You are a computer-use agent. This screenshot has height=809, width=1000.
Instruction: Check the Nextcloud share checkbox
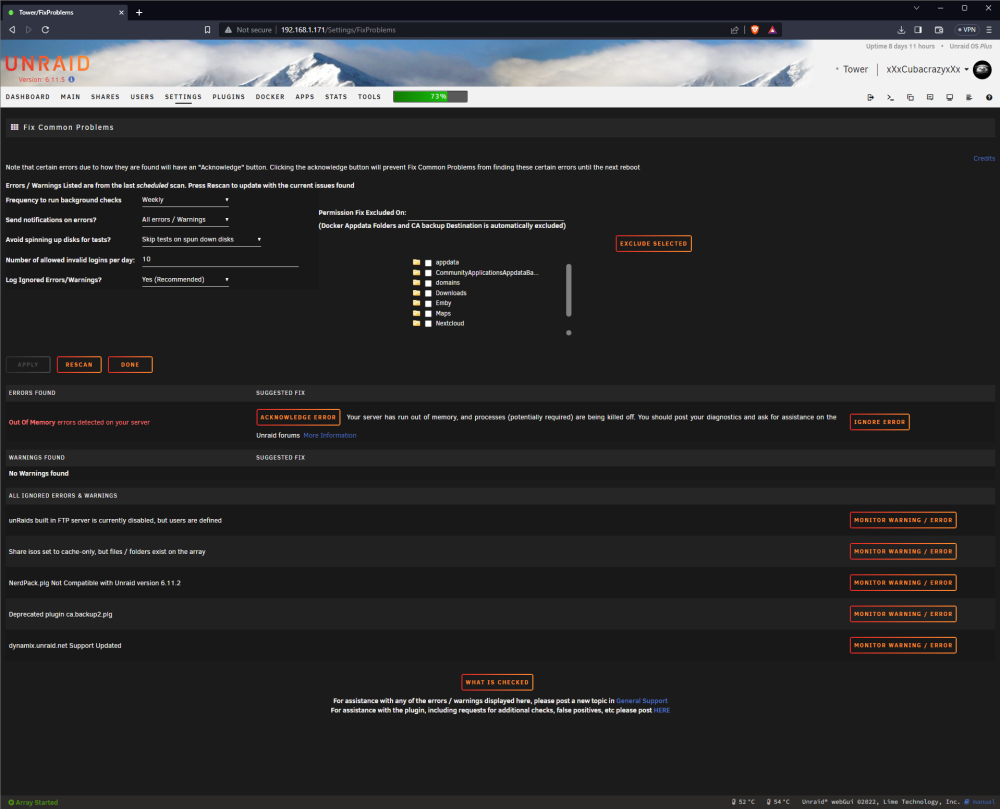(x=429, y=324)
